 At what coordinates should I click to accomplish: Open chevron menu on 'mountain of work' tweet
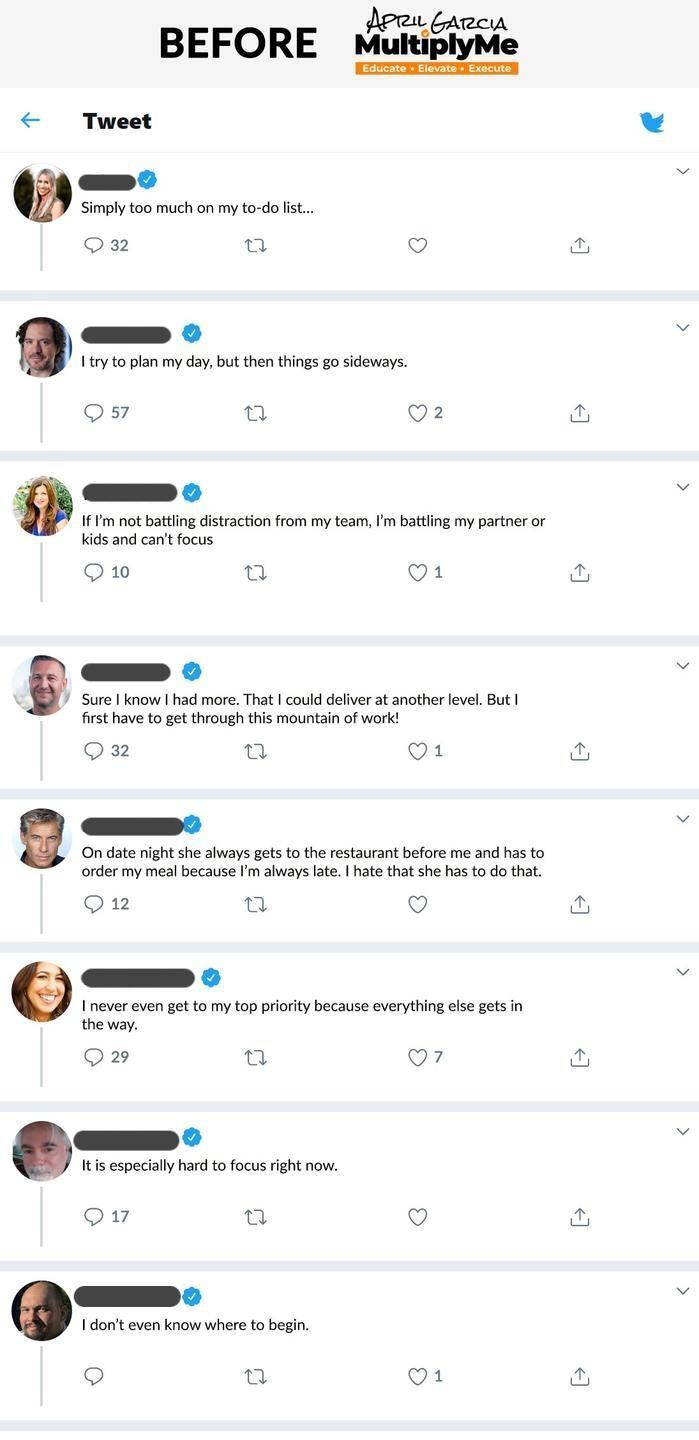(x=683, y=666)
